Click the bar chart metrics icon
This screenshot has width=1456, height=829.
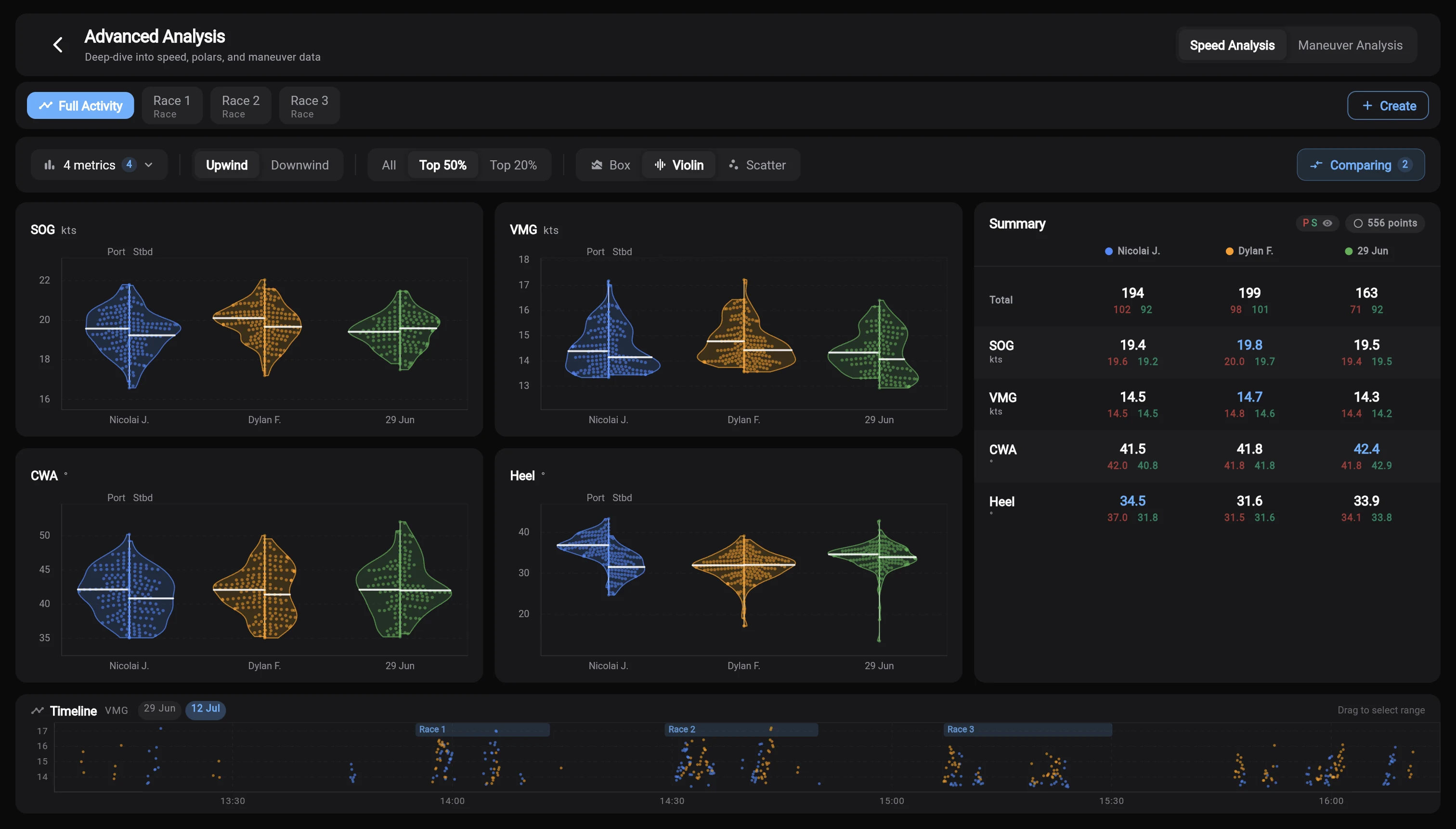50,165
